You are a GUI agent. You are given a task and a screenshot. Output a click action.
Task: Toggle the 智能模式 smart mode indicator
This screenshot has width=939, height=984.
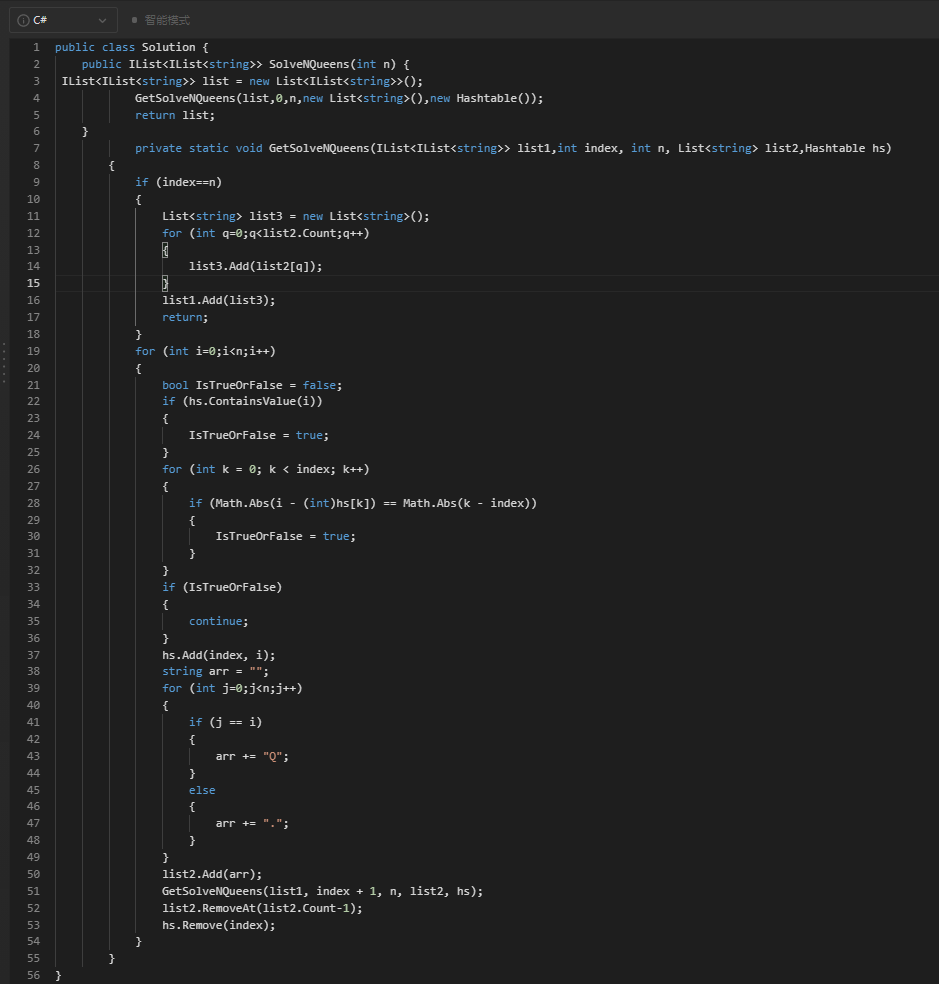click(x=135, y=20)
